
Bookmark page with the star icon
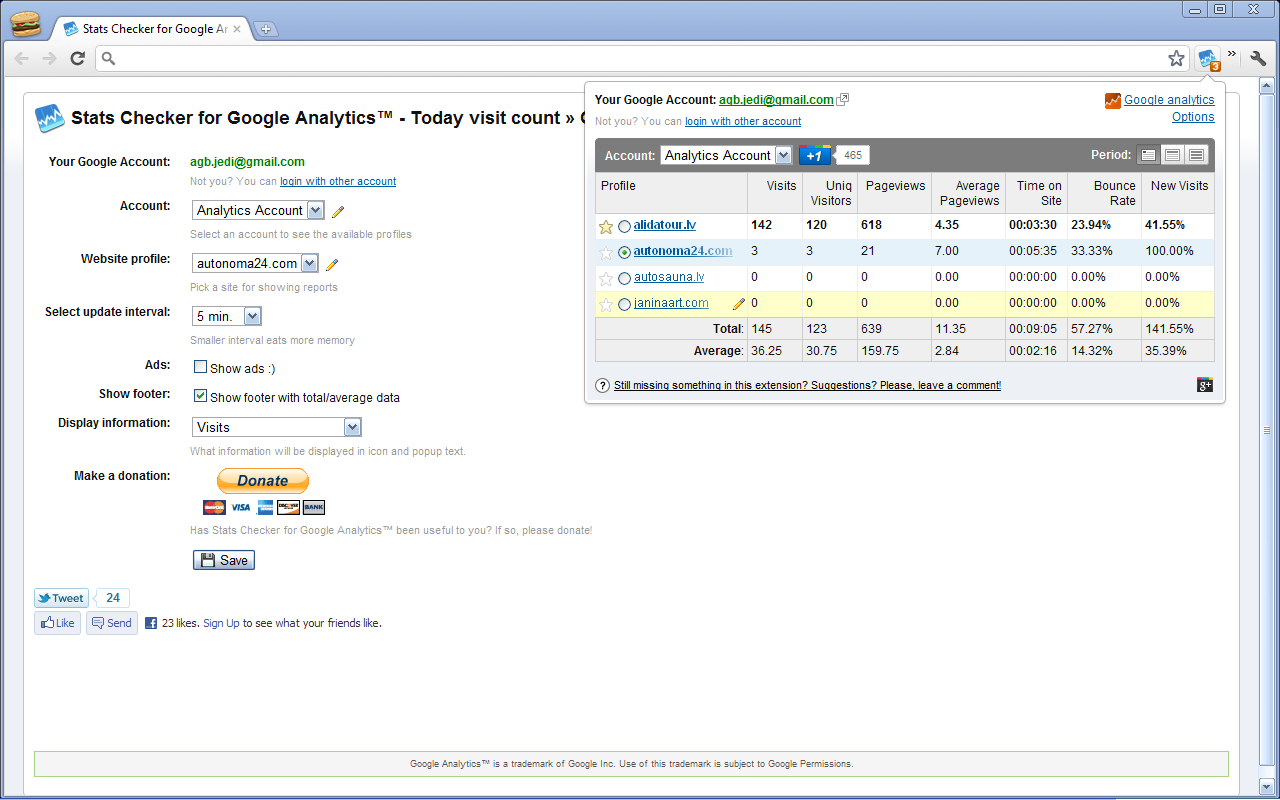coord(1176,58)
